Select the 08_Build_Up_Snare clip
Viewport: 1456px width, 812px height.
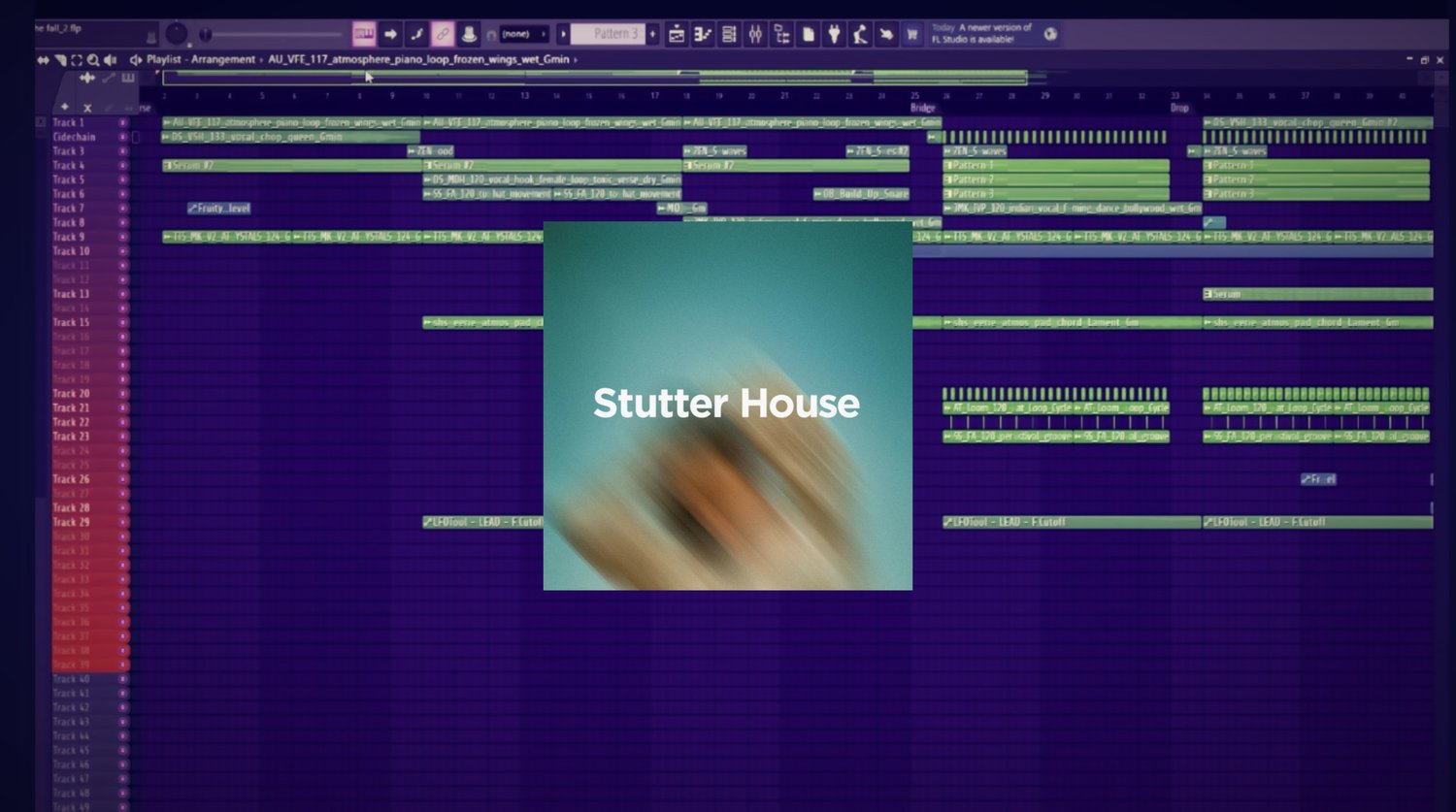coord(862,194)
